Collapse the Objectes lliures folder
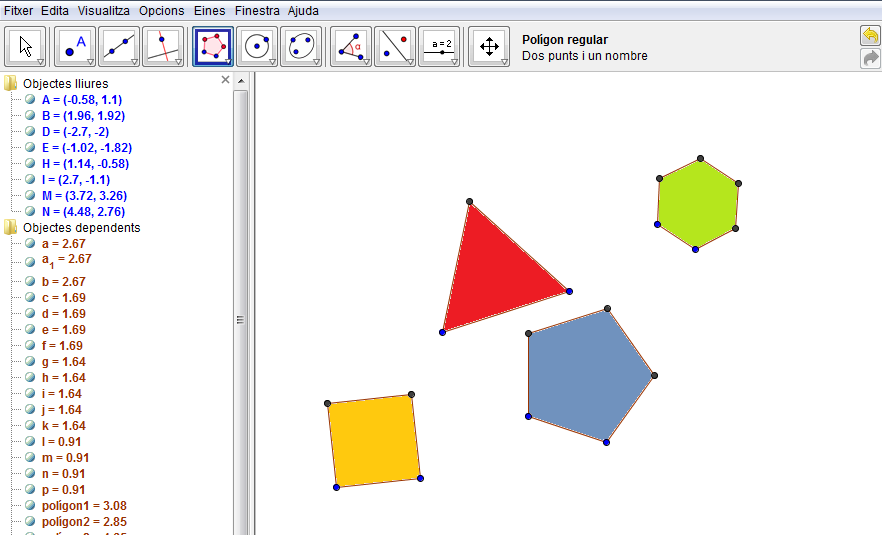 (11, 84)
